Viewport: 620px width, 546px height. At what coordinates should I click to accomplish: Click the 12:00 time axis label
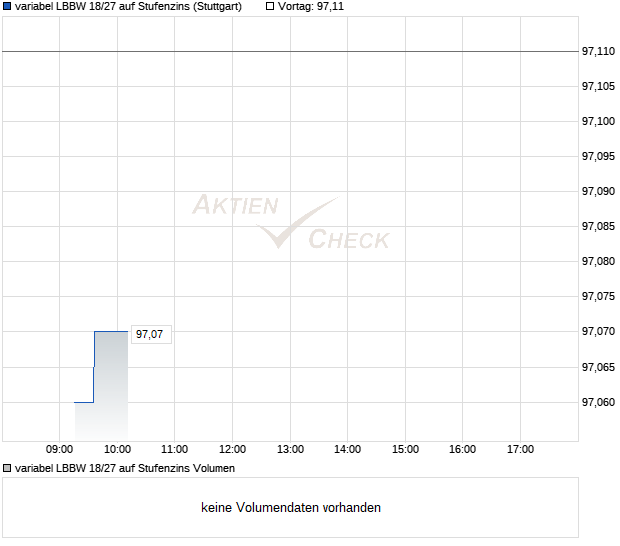tap(232, 450)
